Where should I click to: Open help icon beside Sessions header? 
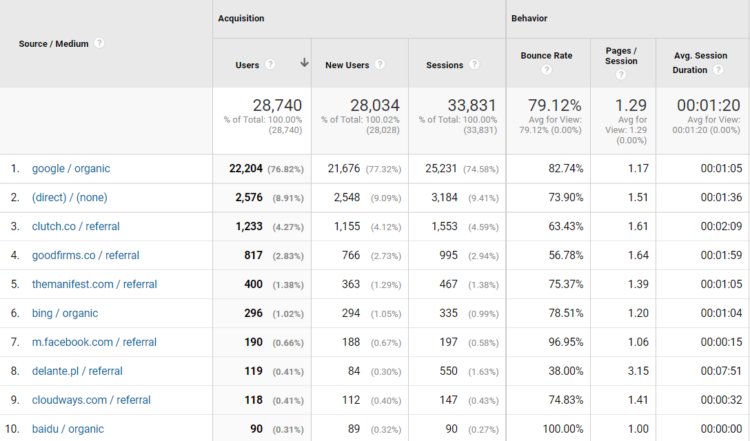point(474,64)
